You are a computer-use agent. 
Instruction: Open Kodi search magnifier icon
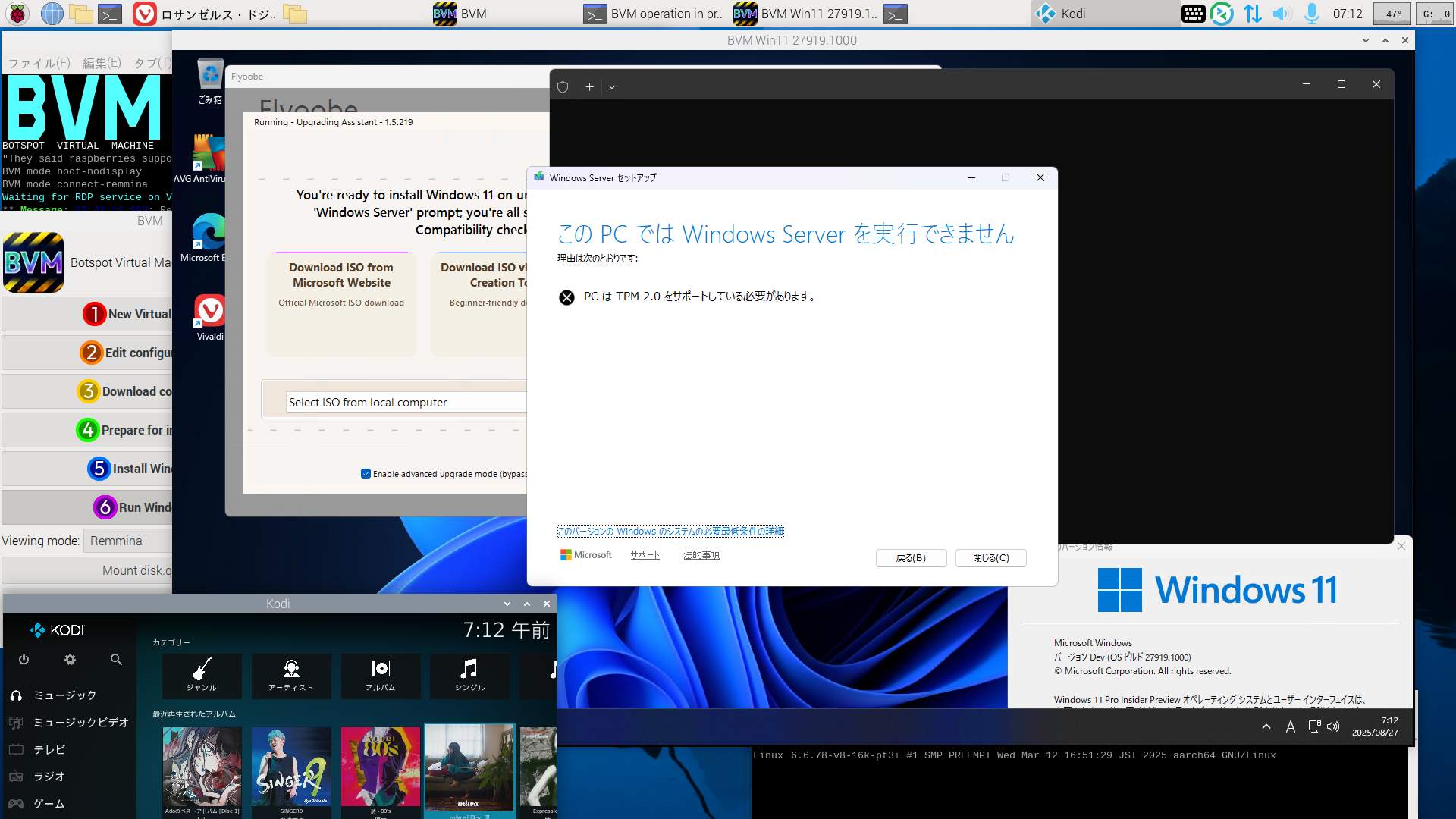point(116,660)
